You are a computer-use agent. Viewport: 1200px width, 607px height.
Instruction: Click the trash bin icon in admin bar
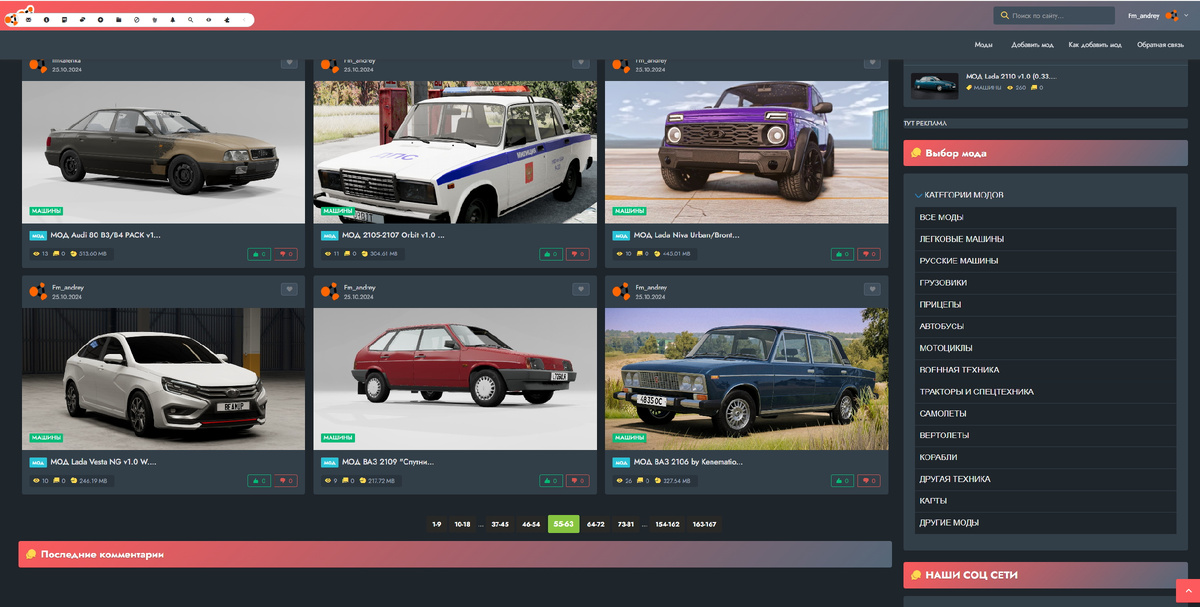pos(154,20)
